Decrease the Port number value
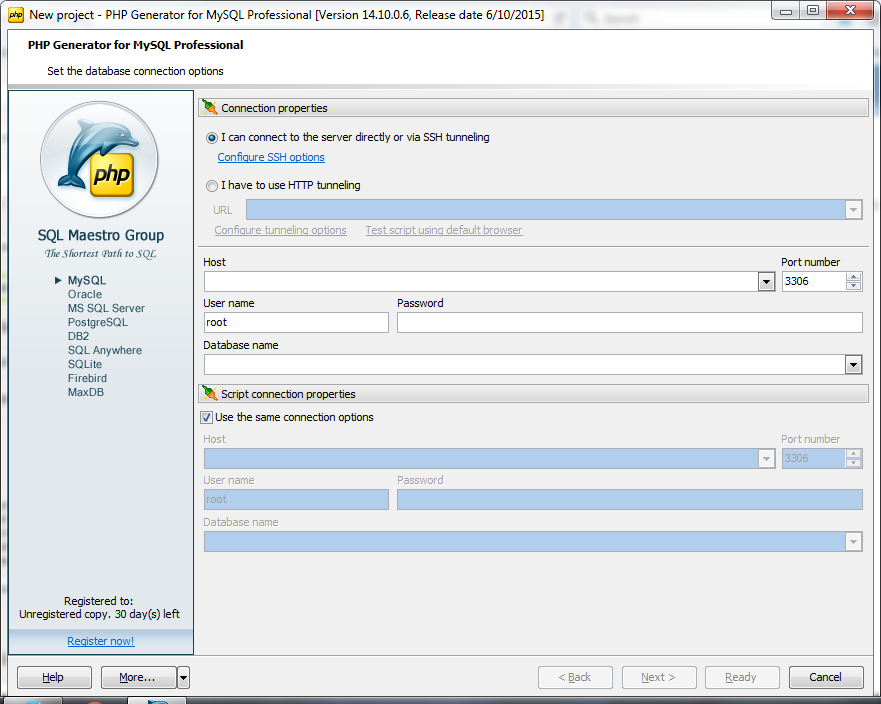This screenshot has height=704, width=881. pyautogui.click(x=853, y=286)
